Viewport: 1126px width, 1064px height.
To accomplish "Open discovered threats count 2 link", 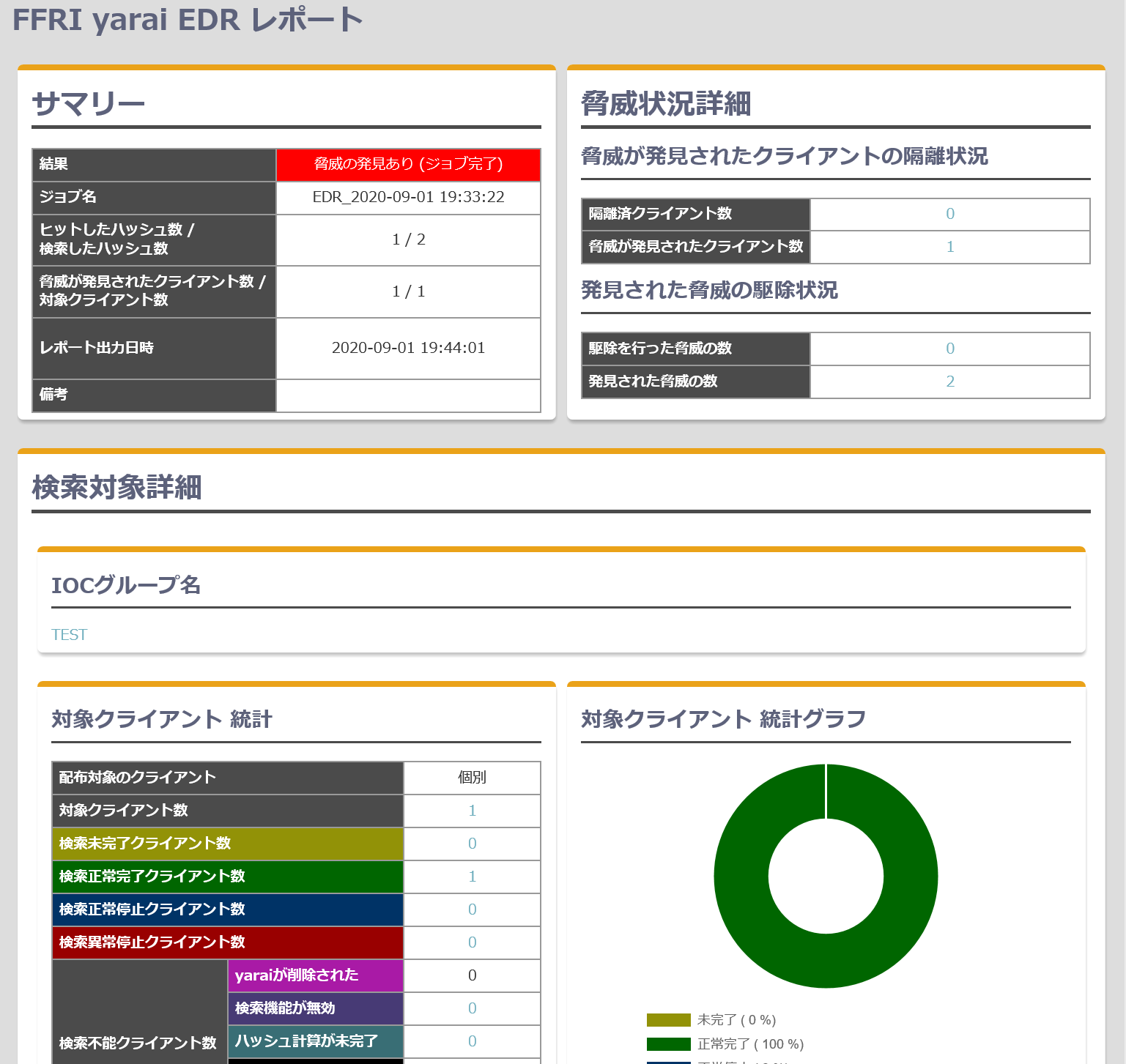I will (950, 382).
